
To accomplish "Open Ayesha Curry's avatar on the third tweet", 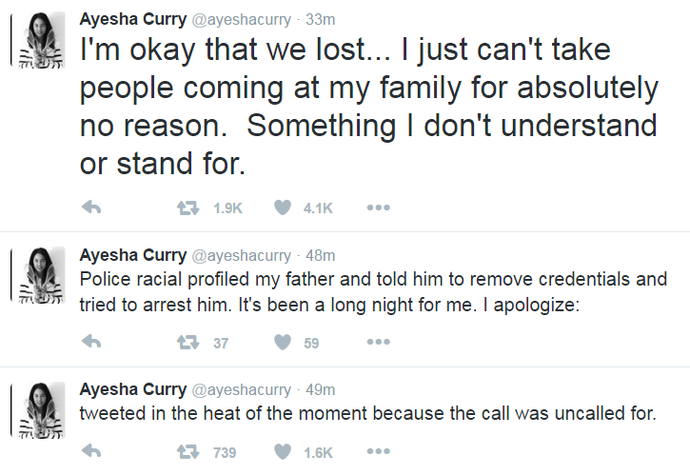I will (42, 408).
